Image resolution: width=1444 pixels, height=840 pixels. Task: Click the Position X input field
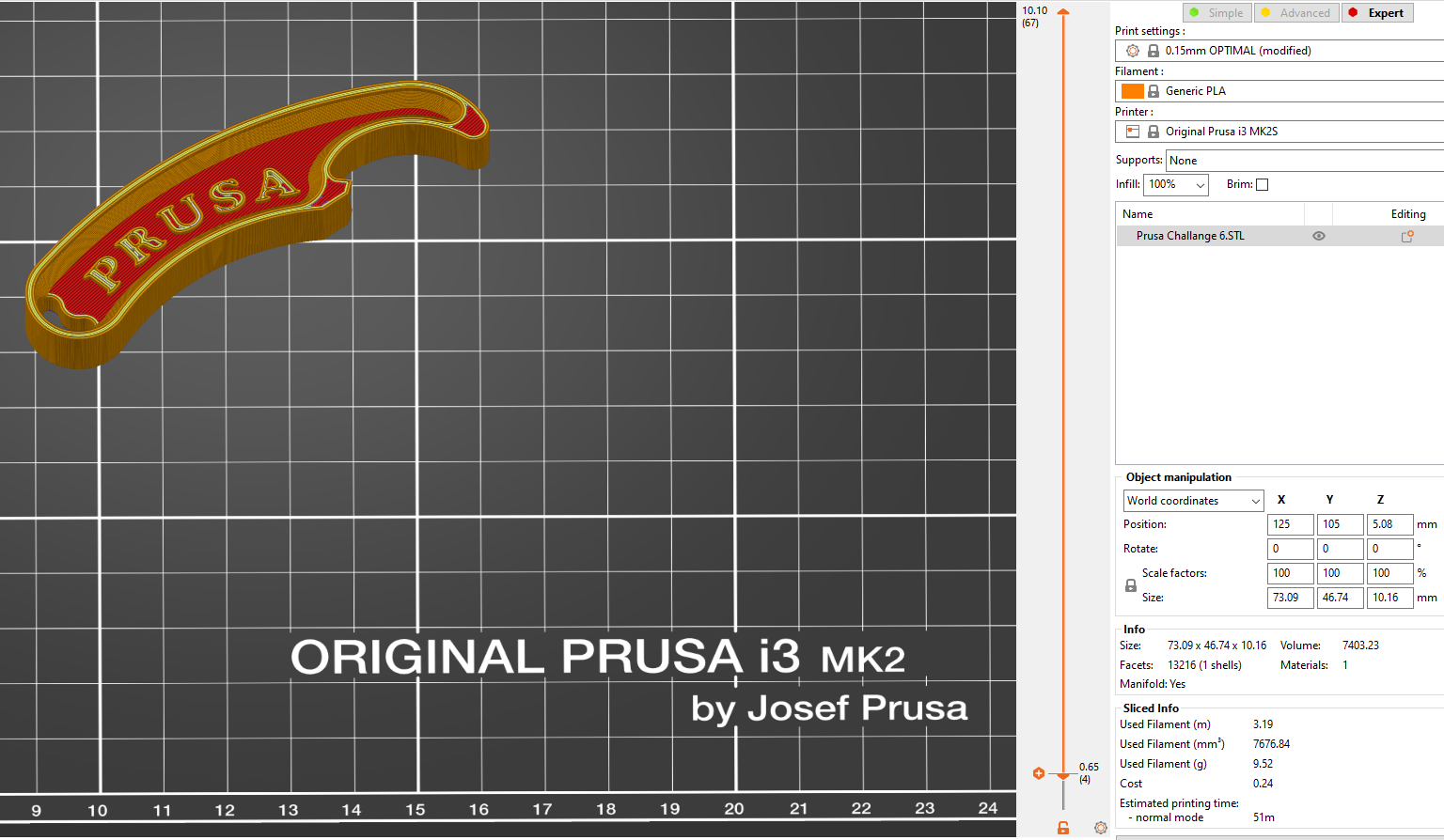[1290, 524]
